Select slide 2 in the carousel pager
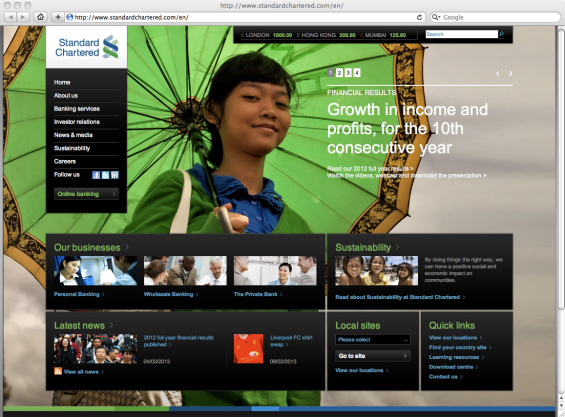 point(339,73)
